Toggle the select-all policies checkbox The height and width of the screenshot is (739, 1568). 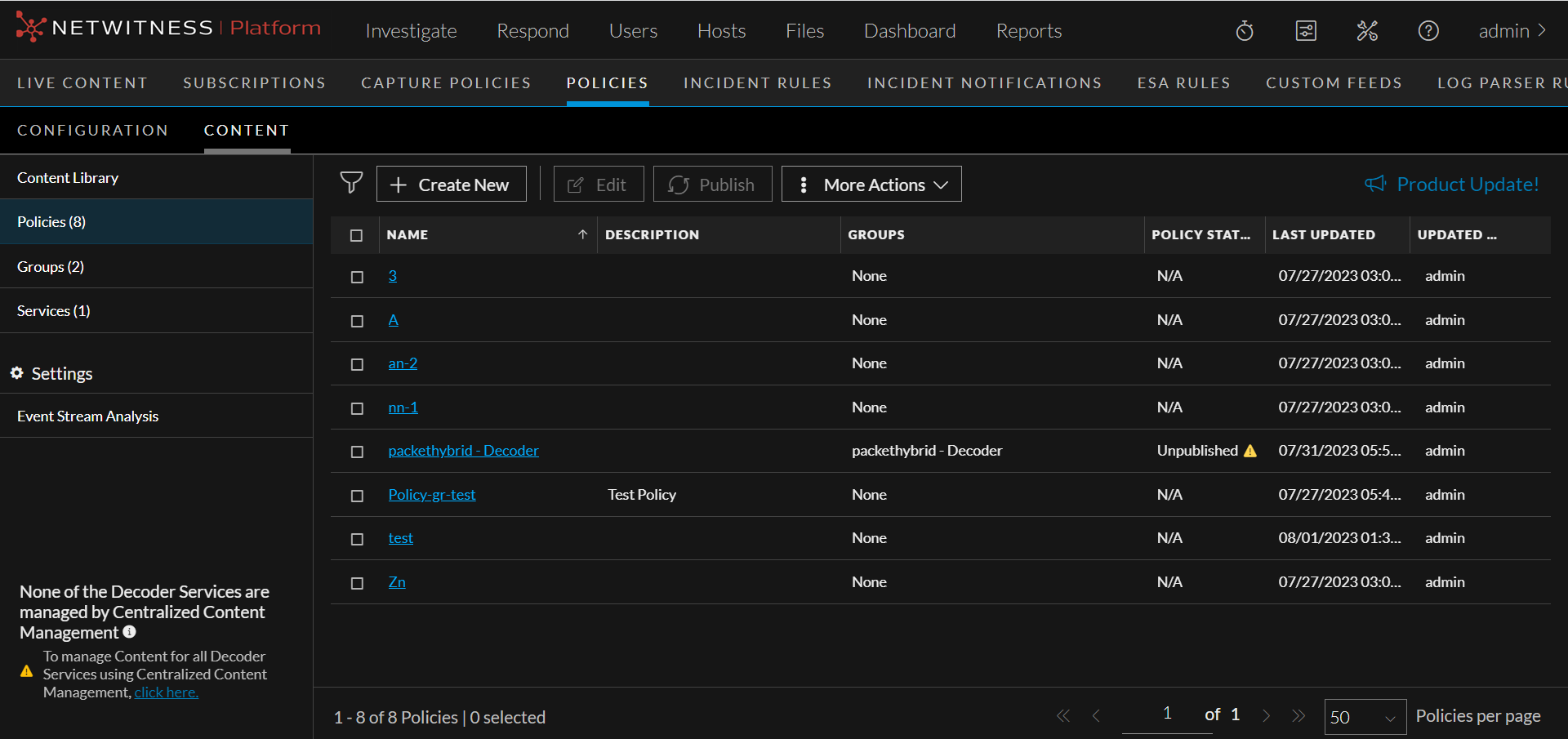tap(356, 235)
